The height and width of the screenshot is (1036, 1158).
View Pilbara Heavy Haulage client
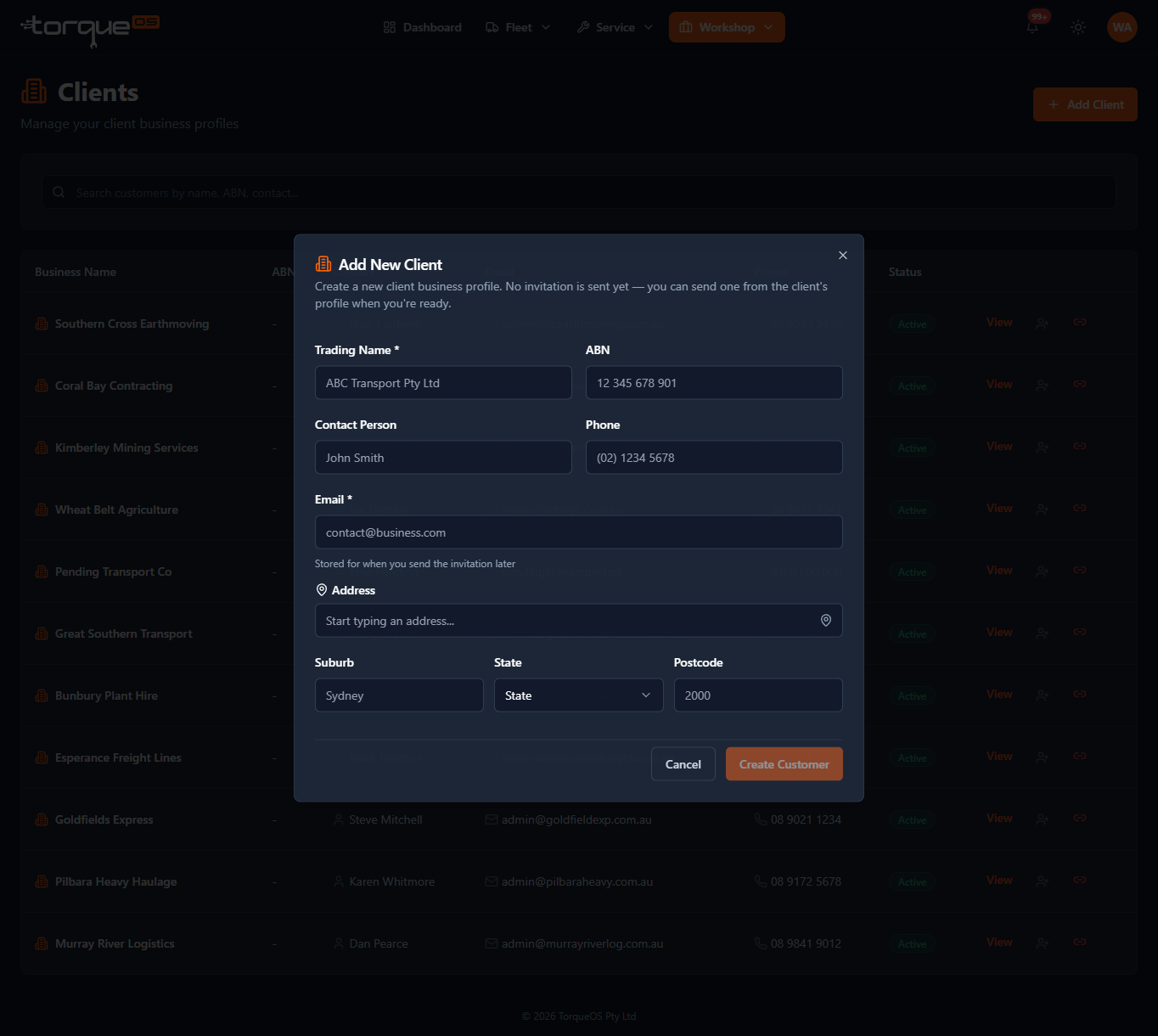(999, 881)
